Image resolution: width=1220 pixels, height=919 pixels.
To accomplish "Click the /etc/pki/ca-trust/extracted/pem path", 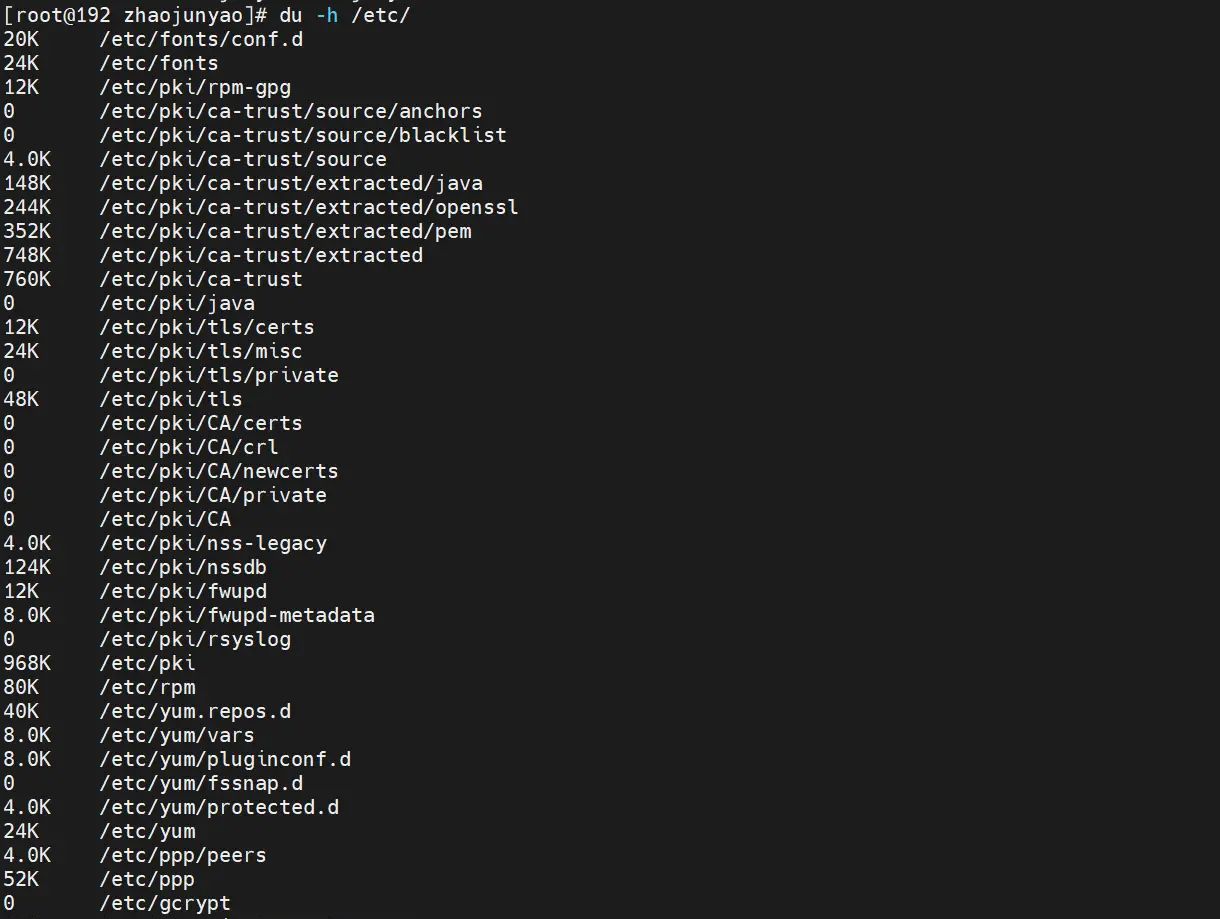I will (285, 232).
